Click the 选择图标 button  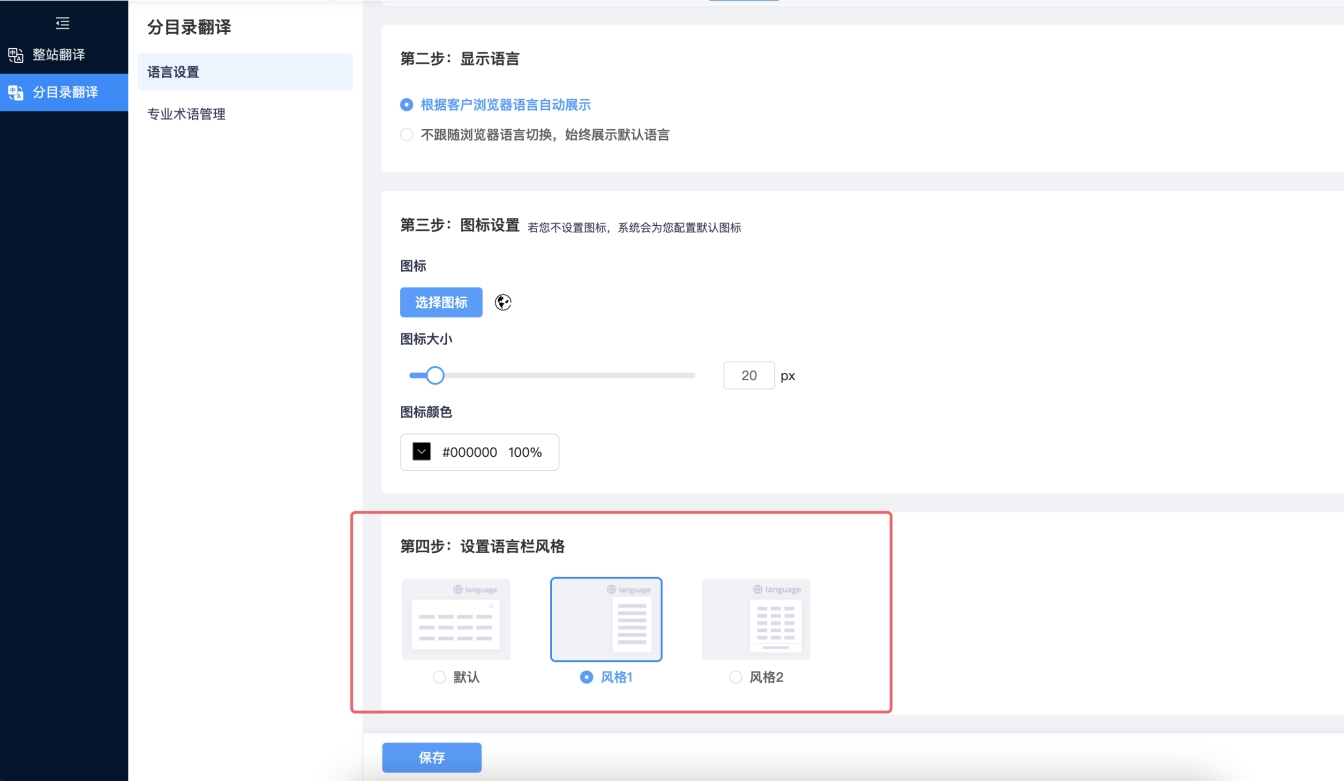[441, 302]
